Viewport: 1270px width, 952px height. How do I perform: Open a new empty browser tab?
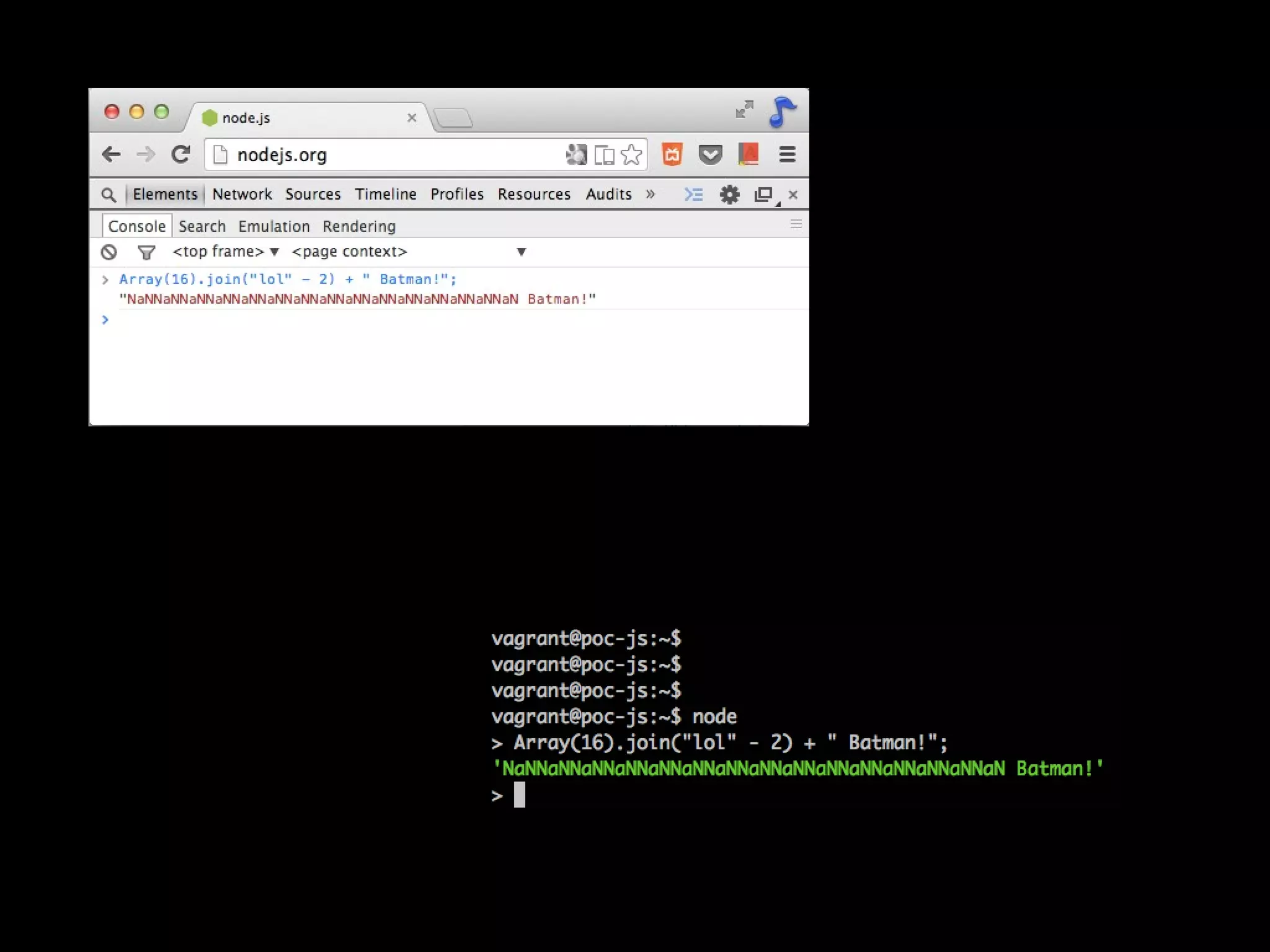(x=453, y=118)
